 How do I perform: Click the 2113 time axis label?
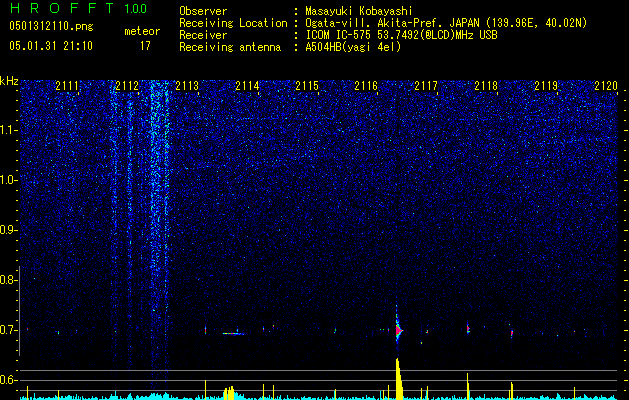tap(187, 86)
